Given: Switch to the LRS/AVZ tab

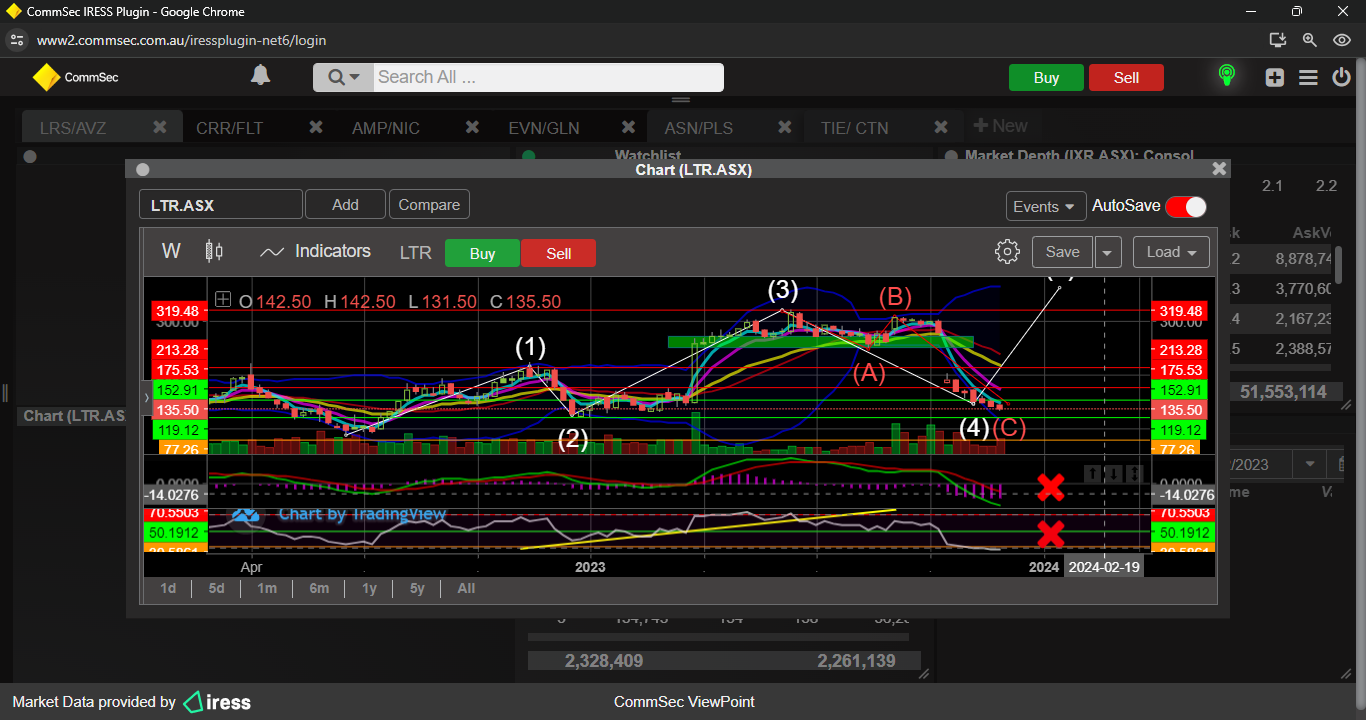Looking at the screenshot, I should [73, 128].
